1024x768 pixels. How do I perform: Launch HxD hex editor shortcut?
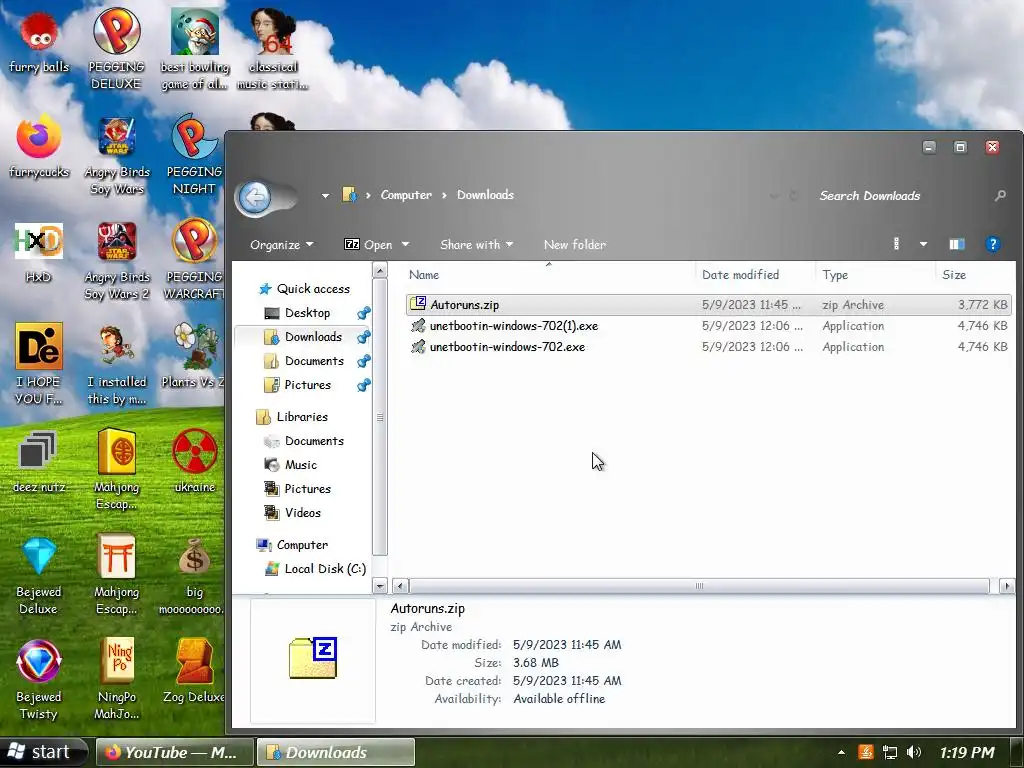[x=39, y=253]
